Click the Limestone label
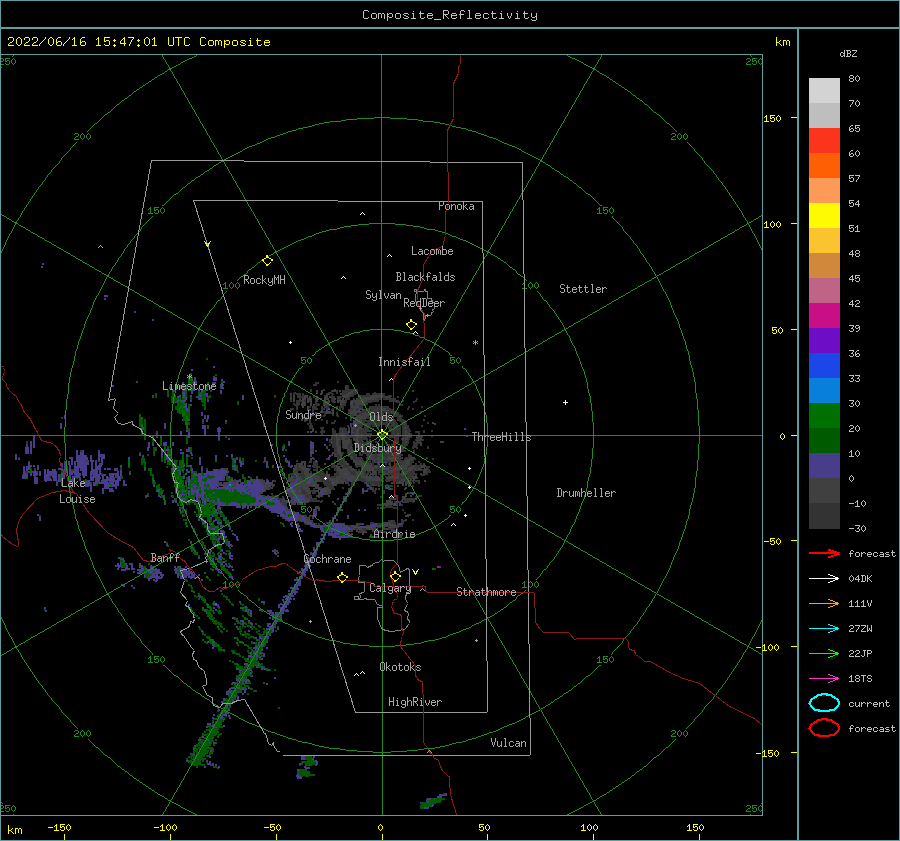Screen dimensions: 900x841 click(189, 386)
